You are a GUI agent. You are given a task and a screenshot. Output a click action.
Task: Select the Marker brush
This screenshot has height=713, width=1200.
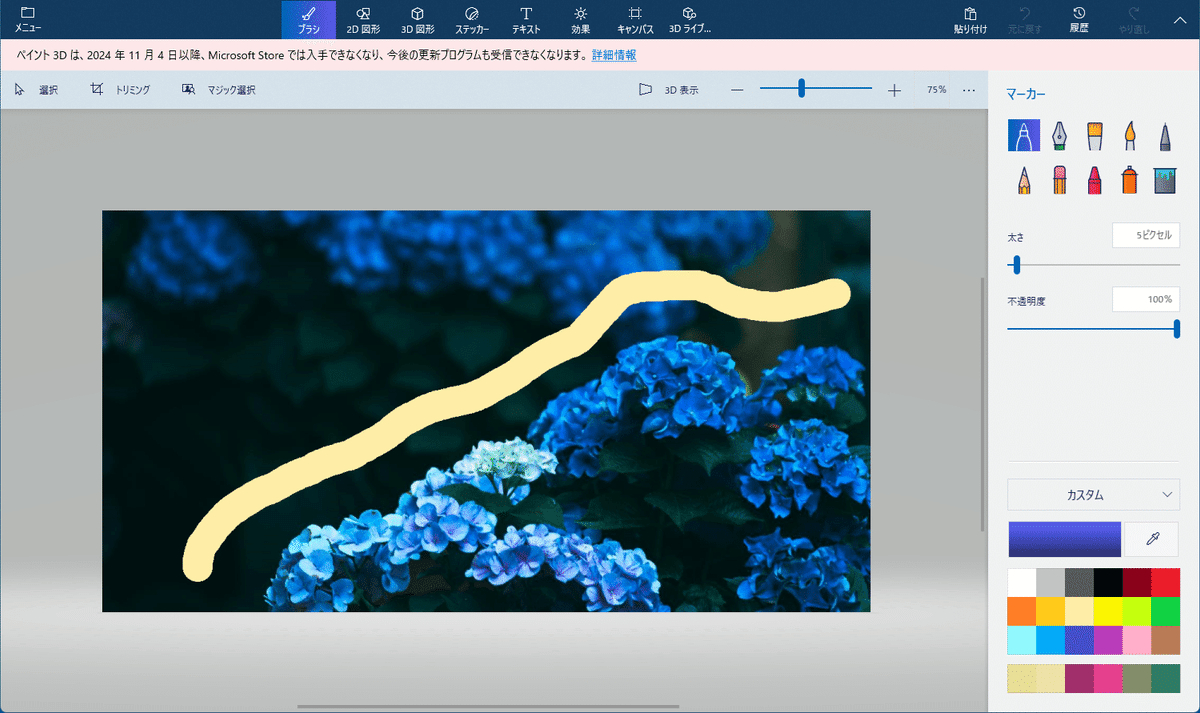1023,136
